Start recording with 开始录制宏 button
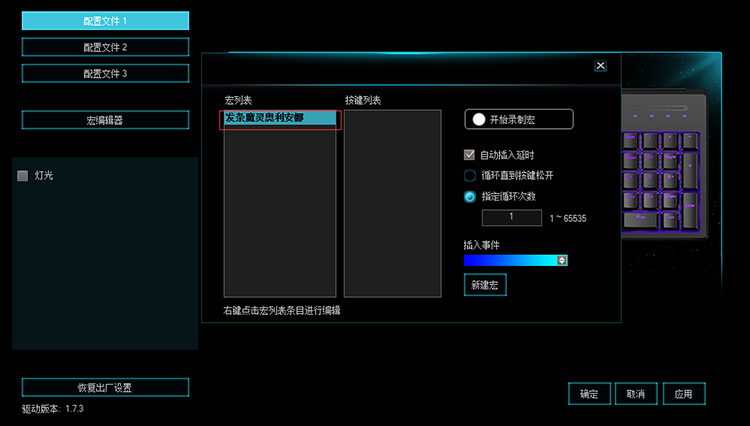Viewport: 750px width, 426px height. click(x=519, y=120)
